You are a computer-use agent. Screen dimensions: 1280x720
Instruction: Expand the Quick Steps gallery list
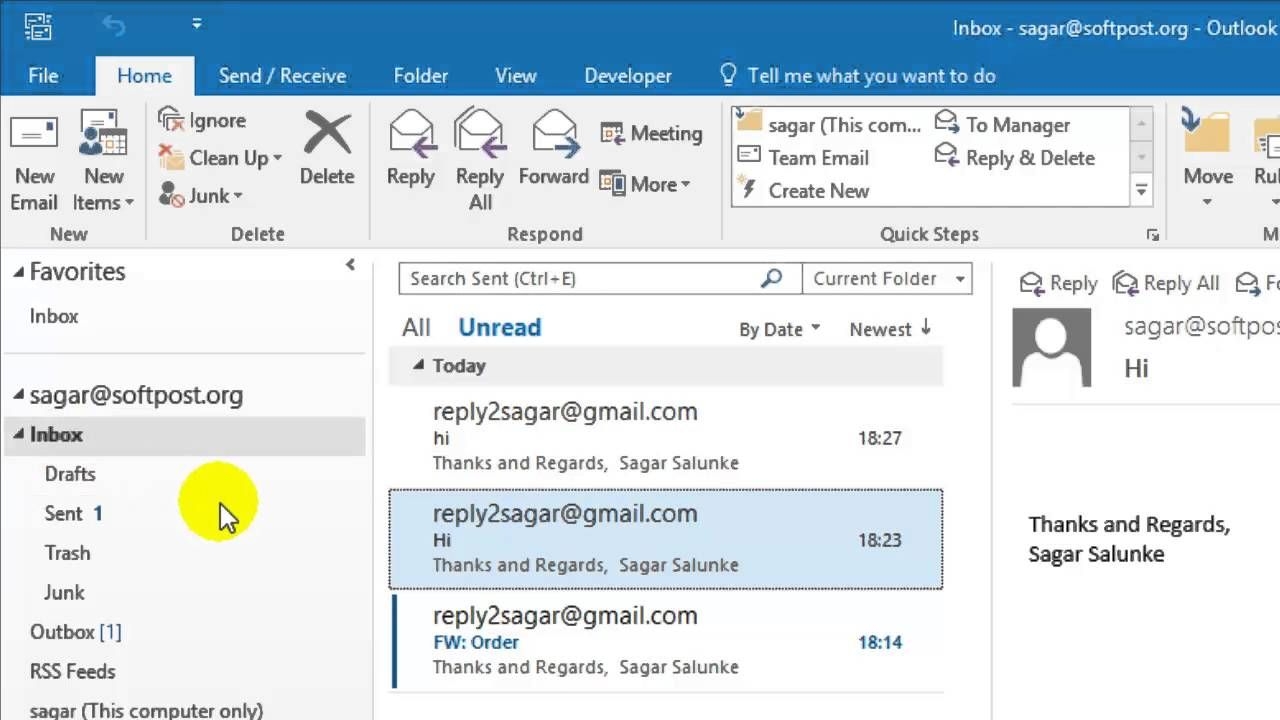(1141, 189)
